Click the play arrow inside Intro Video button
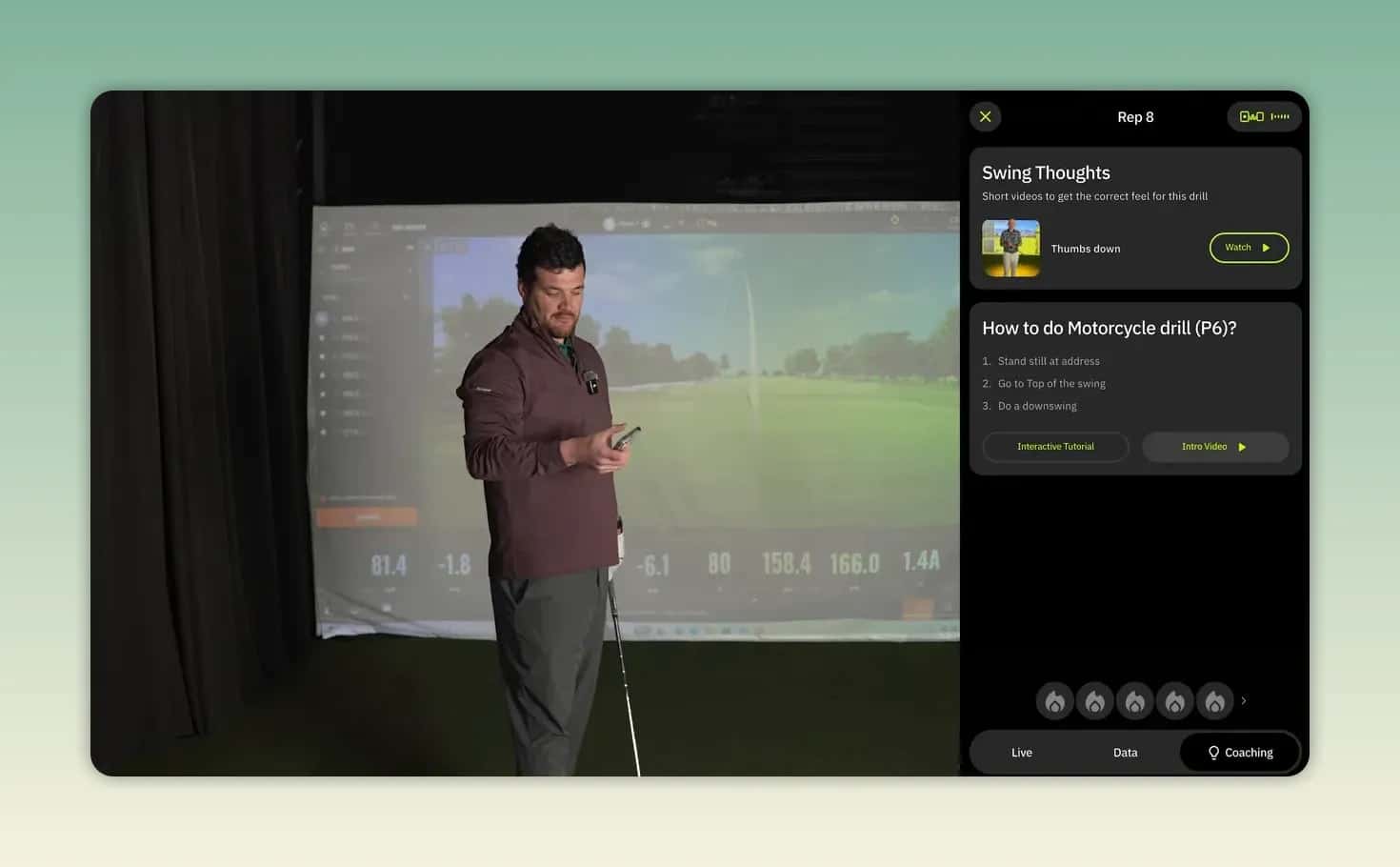 tap(1242, 447)
